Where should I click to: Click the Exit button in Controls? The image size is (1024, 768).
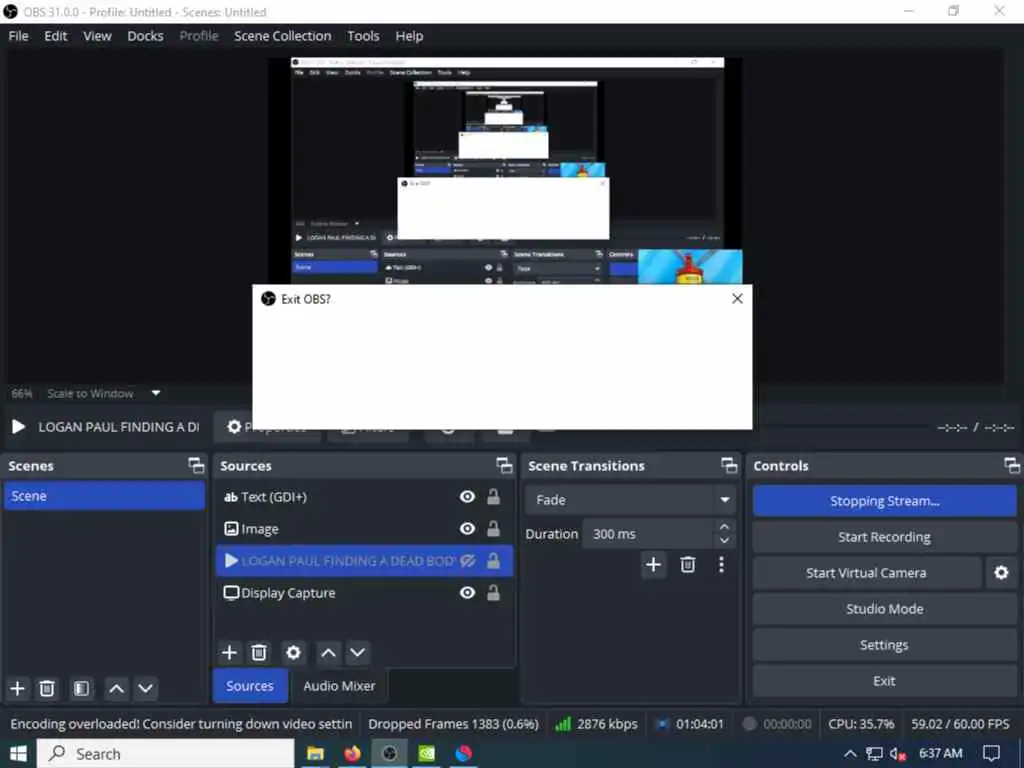pos(884,680)
